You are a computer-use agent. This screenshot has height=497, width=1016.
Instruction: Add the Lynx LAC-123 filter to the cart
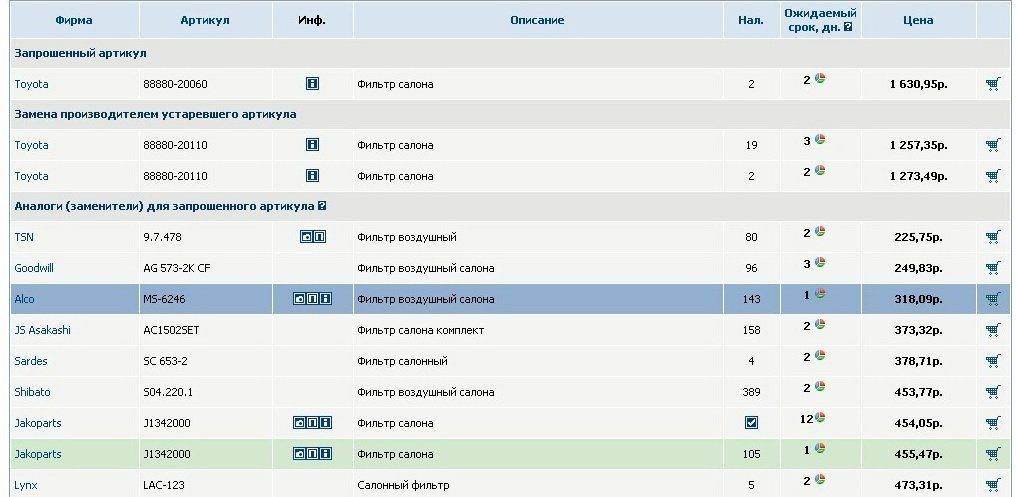click(x=992, y=485)
